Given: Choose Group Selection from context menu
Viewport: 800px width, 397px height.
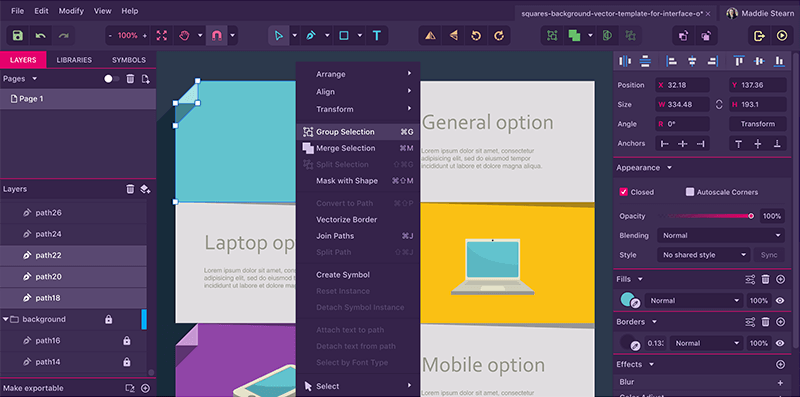Looking at the screenshot, I should 358,132.
